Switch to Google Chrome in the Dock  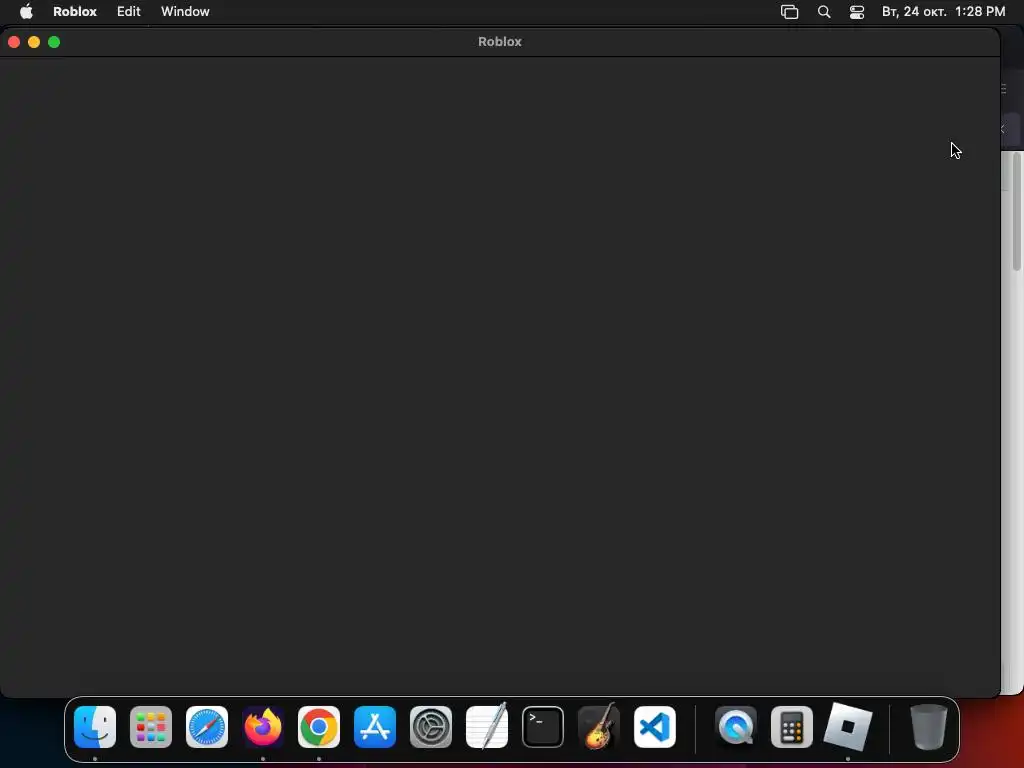[319, 727]
